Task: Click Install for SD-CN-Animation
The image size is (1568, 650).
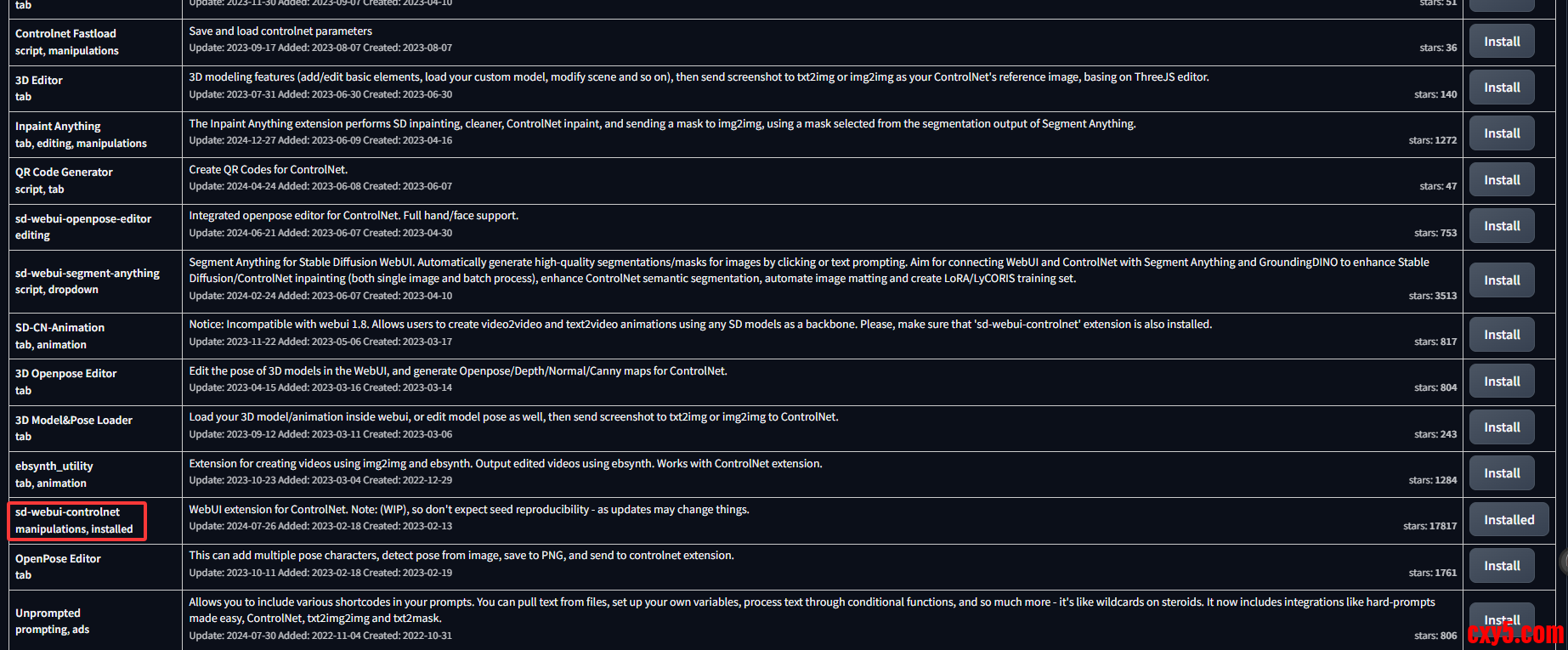Action: pos(1502,335)
